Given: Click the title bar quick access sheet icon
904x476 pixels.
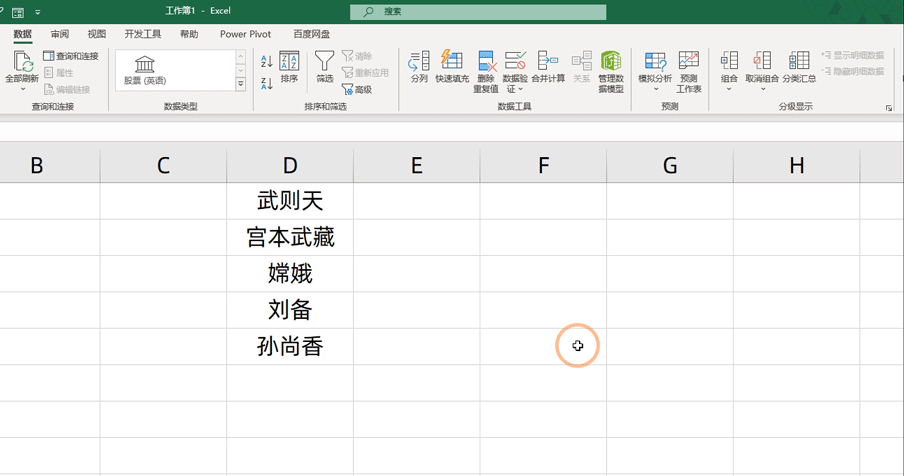Looking at the screenshot, I should point(18,12).
